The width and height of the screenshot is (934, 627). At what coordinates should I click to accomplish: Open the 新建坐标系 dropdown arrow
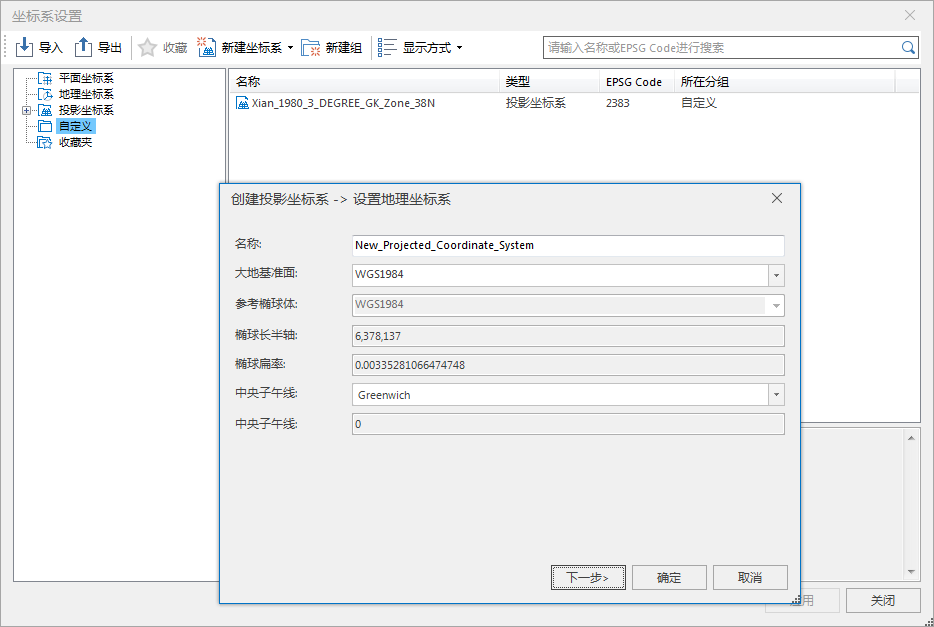290,48
